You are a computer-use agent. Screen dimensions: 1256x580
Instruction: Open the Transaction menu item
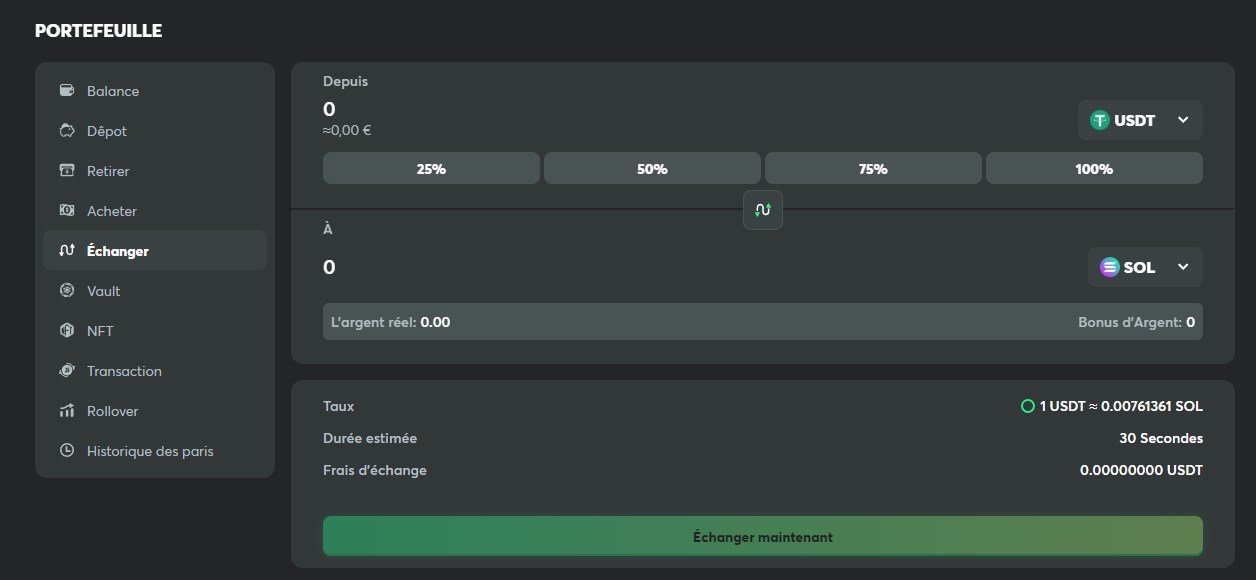pos(124,371)
